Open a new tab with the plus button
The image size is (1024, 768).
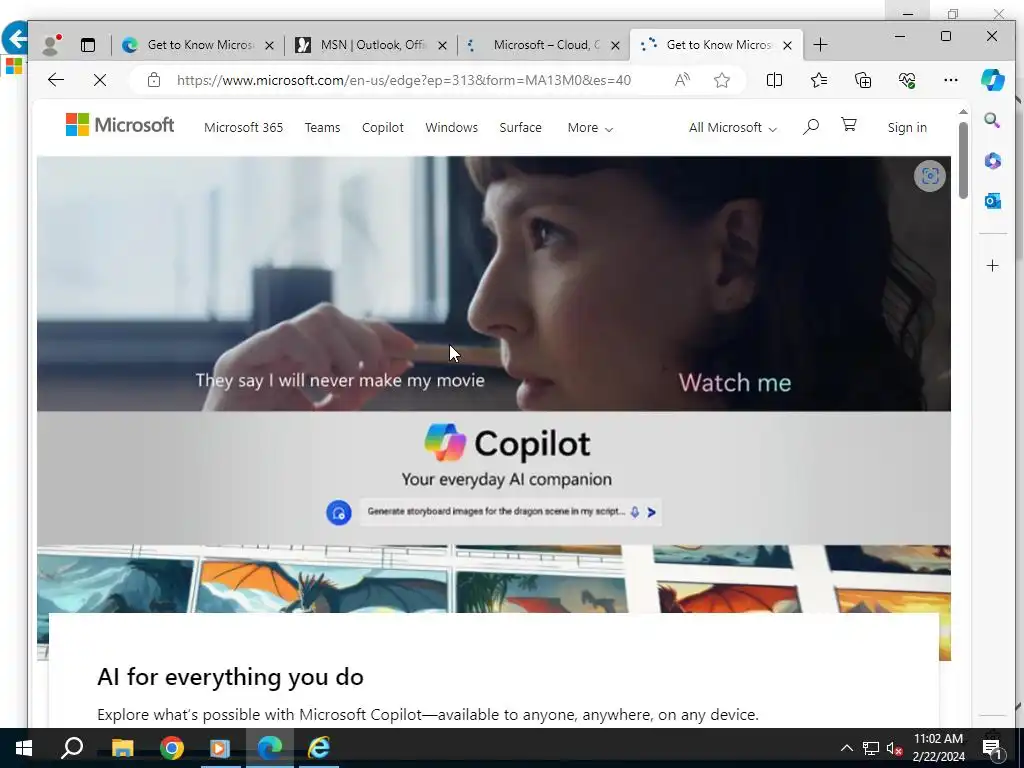tap(821, 44)
